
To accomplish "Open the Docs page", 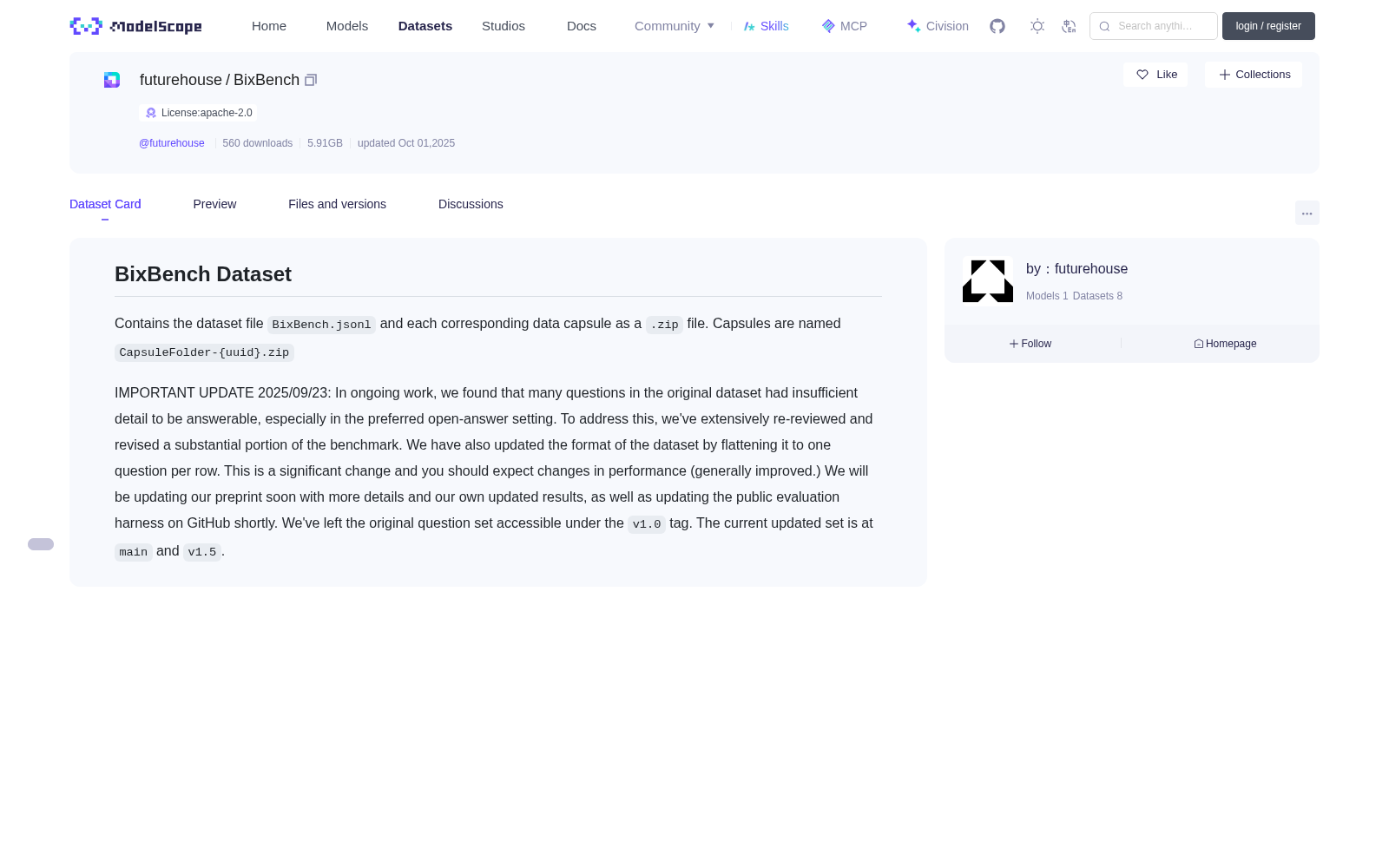I will [582, 26].
